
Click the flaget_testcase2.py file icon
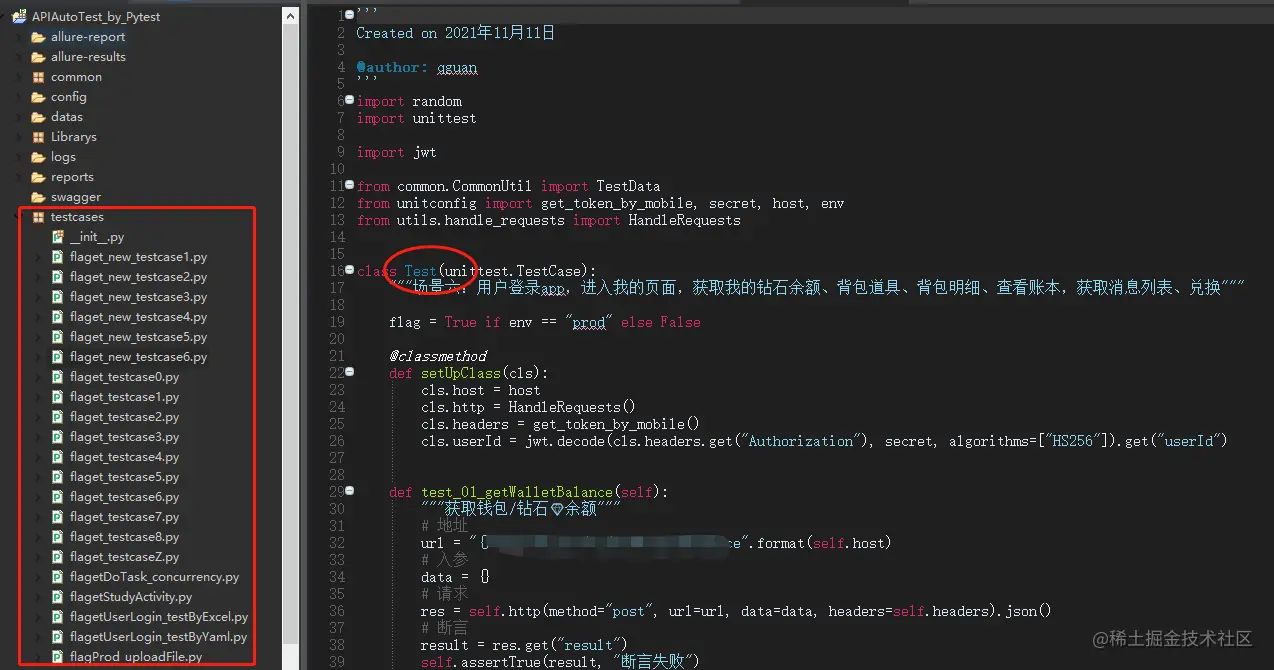click(x=58, y=417)
